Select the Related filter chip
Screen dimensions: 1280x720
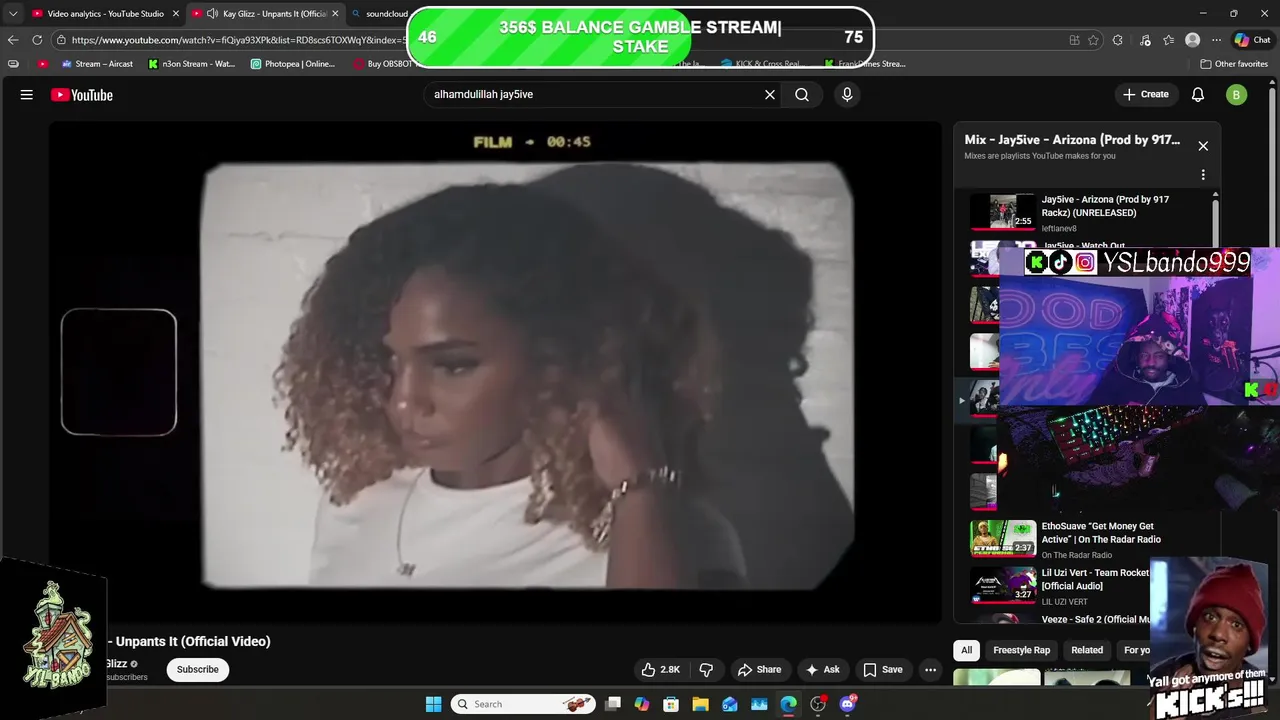[1087, 650]
